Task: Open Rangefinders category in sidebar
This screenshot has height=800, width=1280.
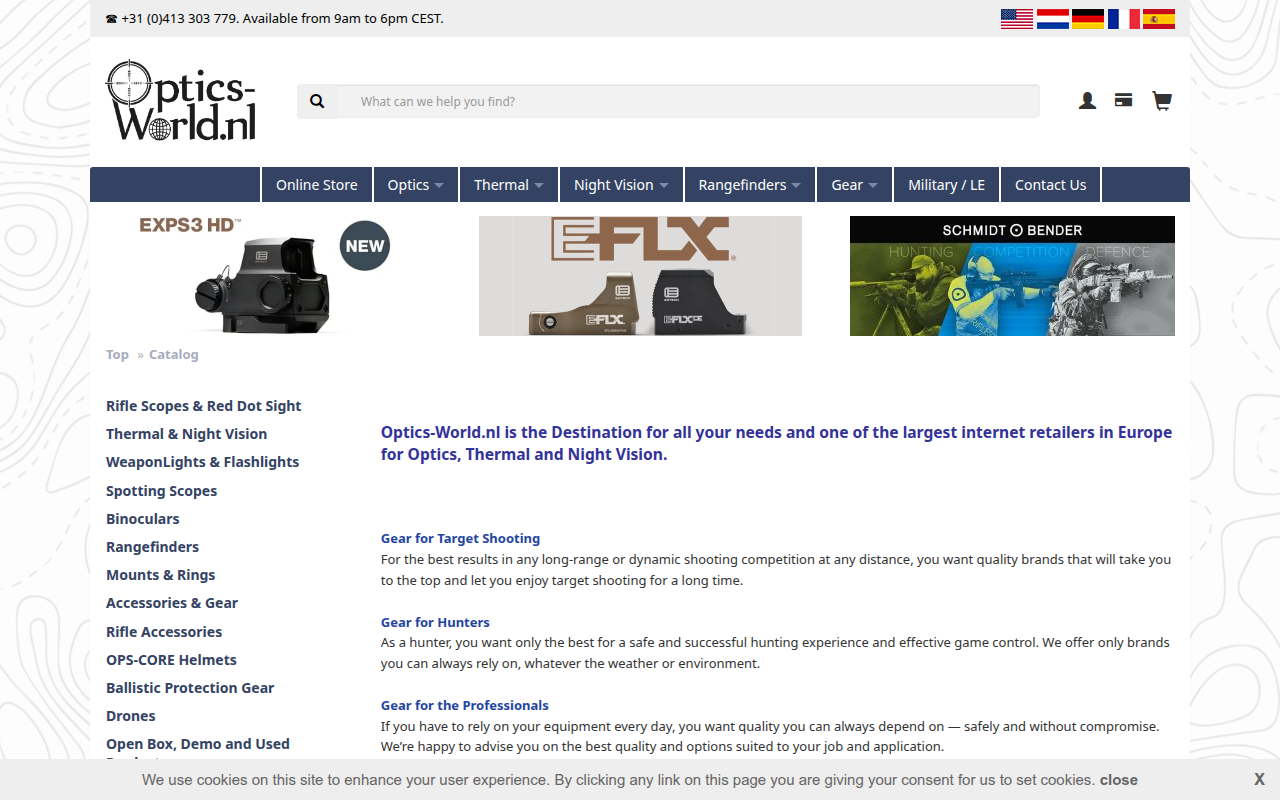Action: [153, 547]
